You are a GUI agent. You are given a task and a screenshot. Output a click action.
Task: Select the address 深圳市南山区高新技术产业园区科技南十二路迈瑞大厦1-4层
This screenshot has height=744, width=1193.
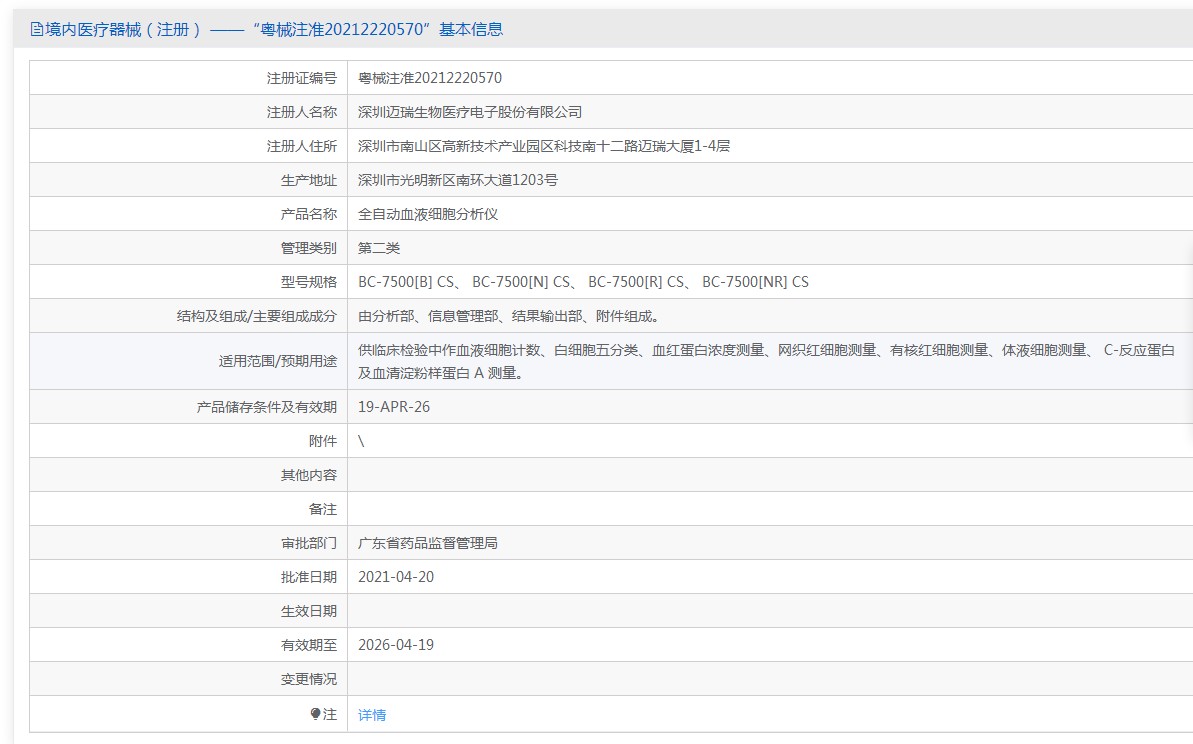[544, 146]
